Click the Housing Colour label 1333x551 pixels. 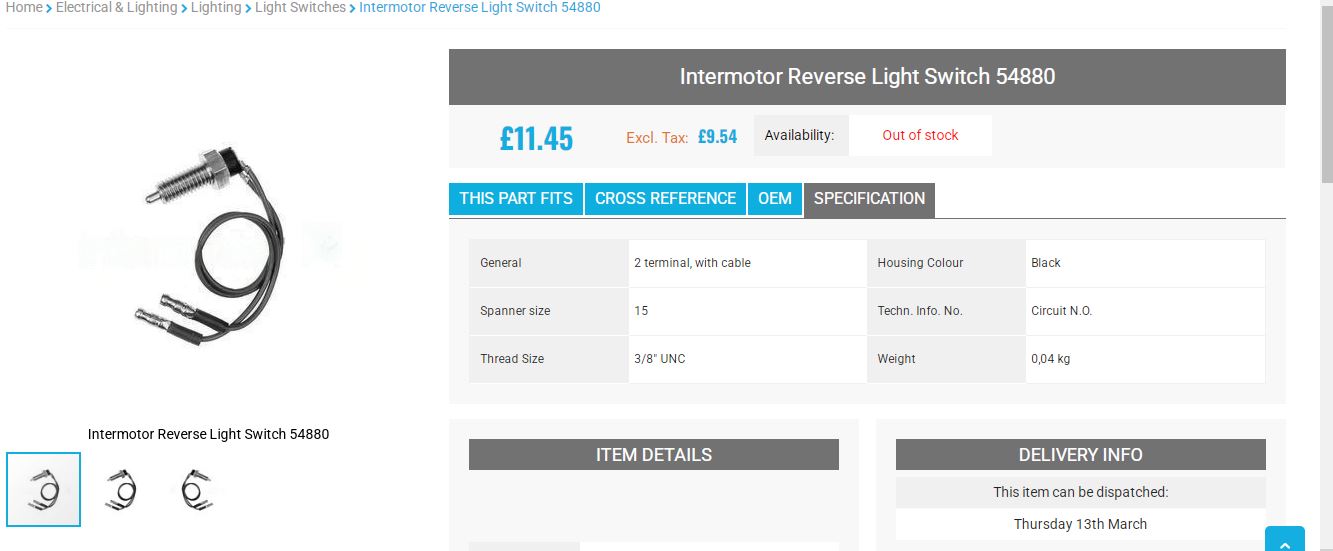coord(921,263)
